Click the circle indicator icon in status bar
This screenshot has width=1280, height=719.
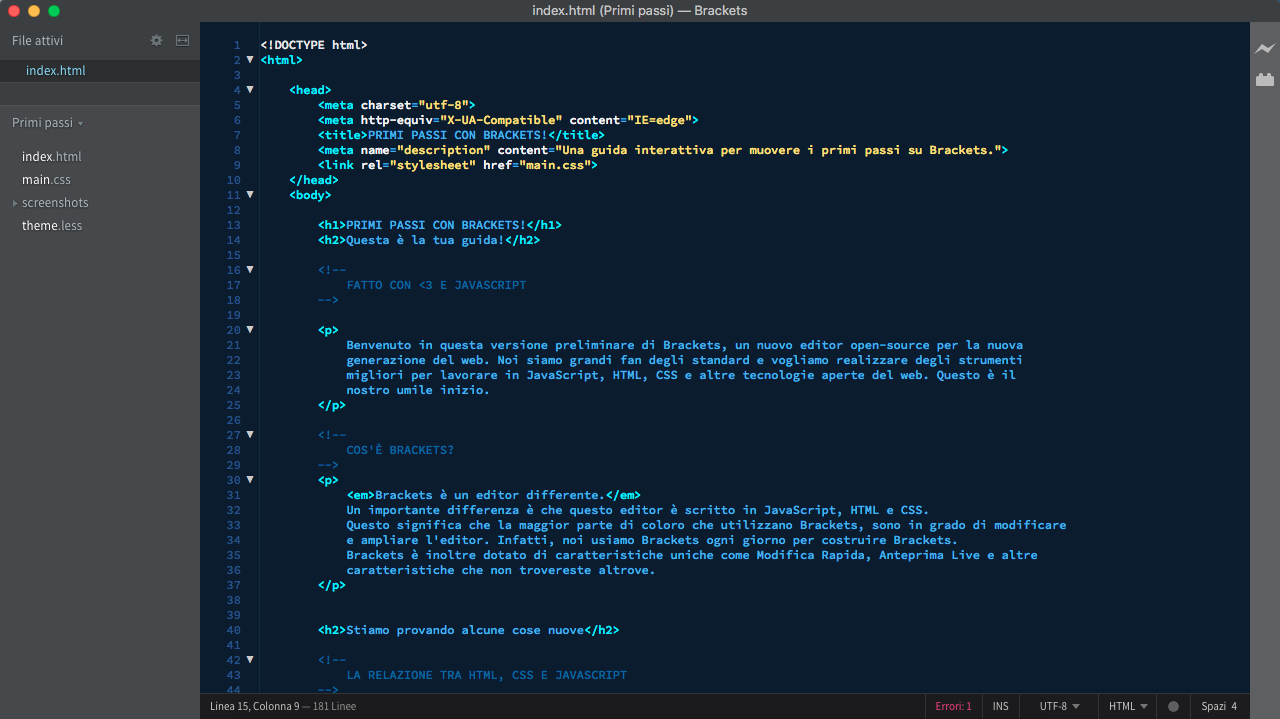[x=1173, y=706]
